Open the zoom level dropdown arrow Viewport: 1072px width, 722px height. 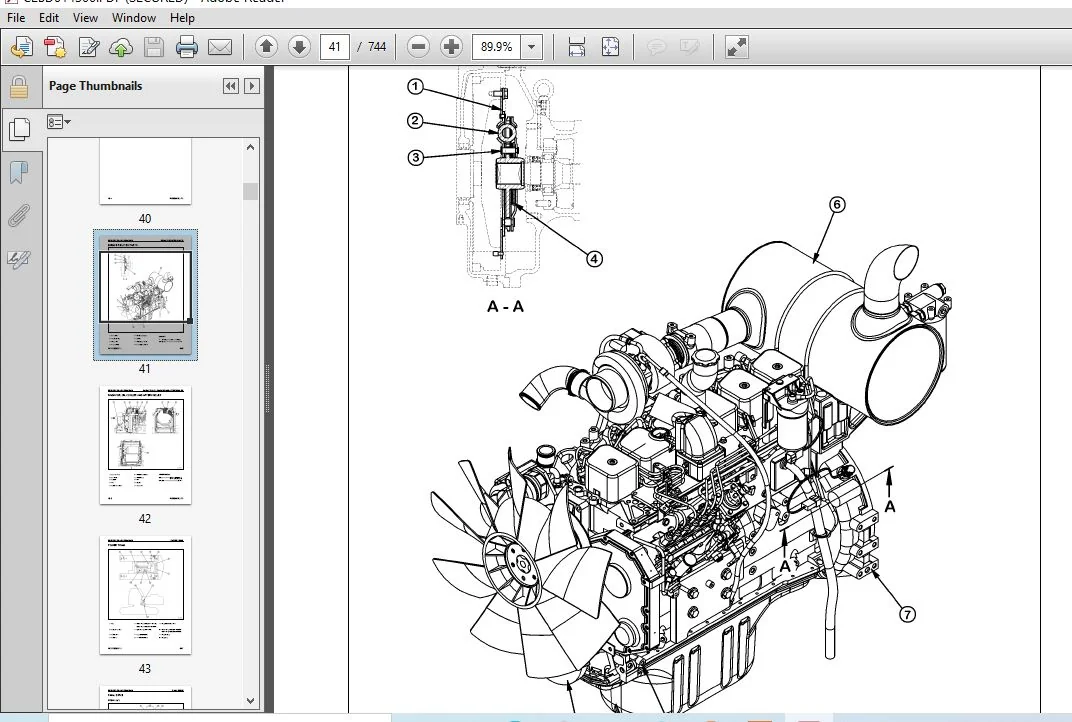pos(532,46)
